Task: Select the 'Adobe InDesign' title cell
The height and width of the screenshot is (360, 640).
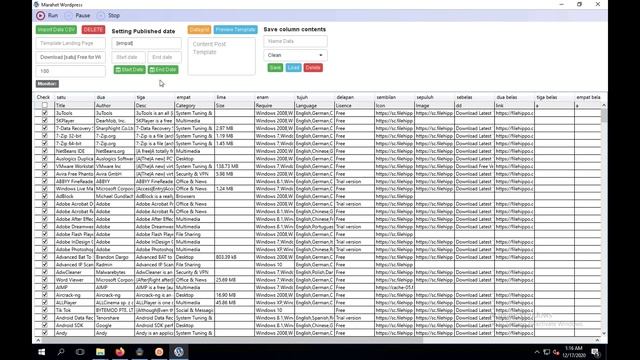Action: (x=75, y=242)
